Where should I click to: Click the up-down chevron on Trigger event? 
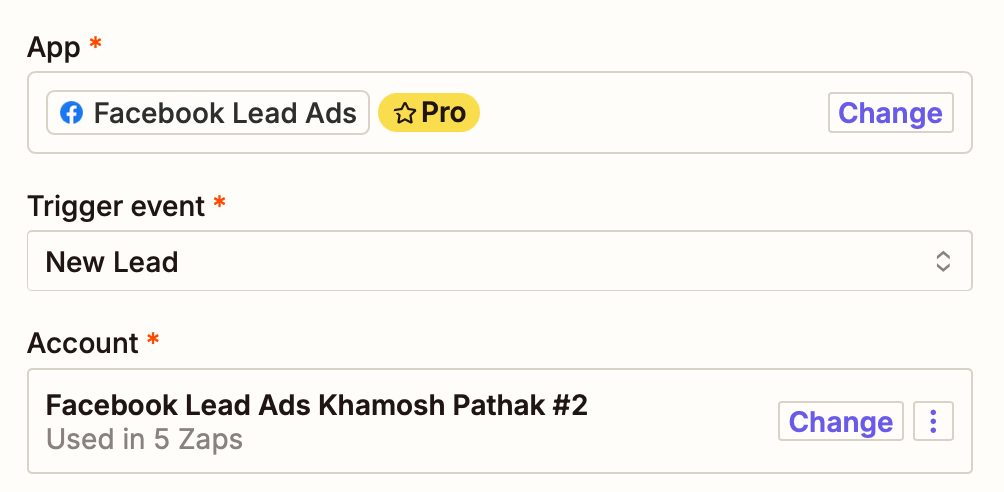[942, 262]
